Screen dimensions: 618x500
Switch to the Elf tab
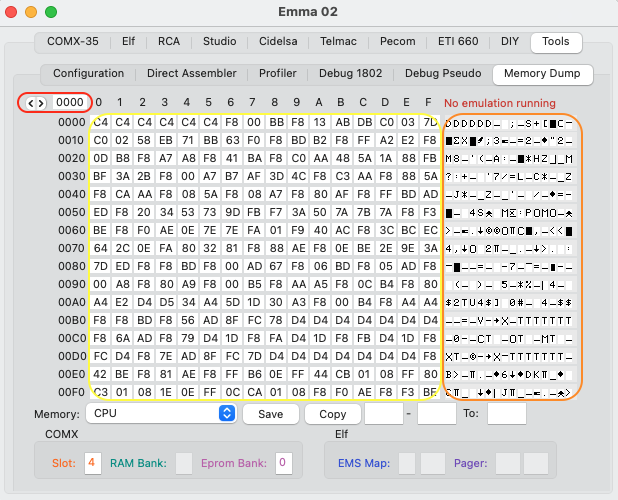coord(128,41)
